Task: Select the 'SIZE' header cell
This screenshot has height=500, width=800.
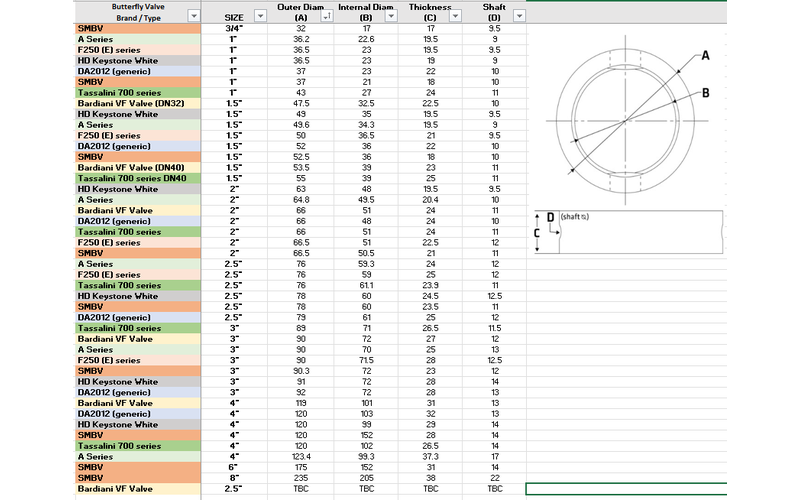Action: click(x=234, y=12)
